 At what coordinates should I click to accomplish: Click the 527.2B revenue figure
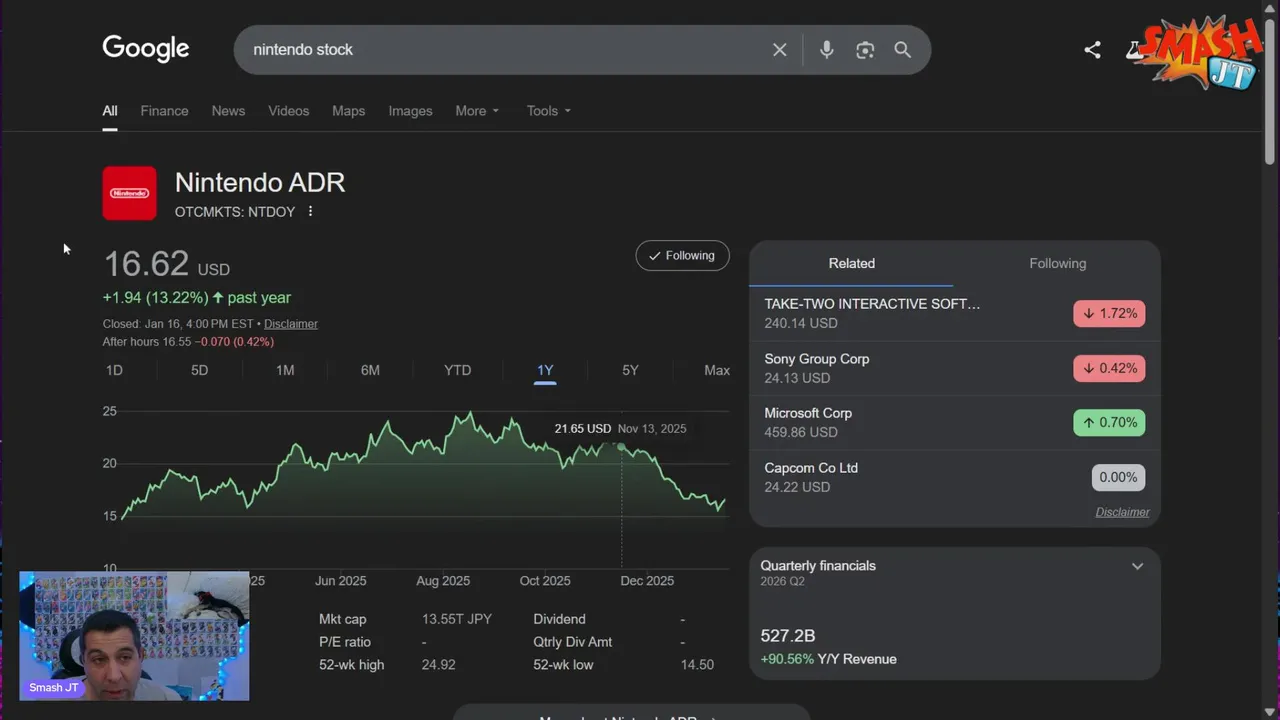[788, 636]
